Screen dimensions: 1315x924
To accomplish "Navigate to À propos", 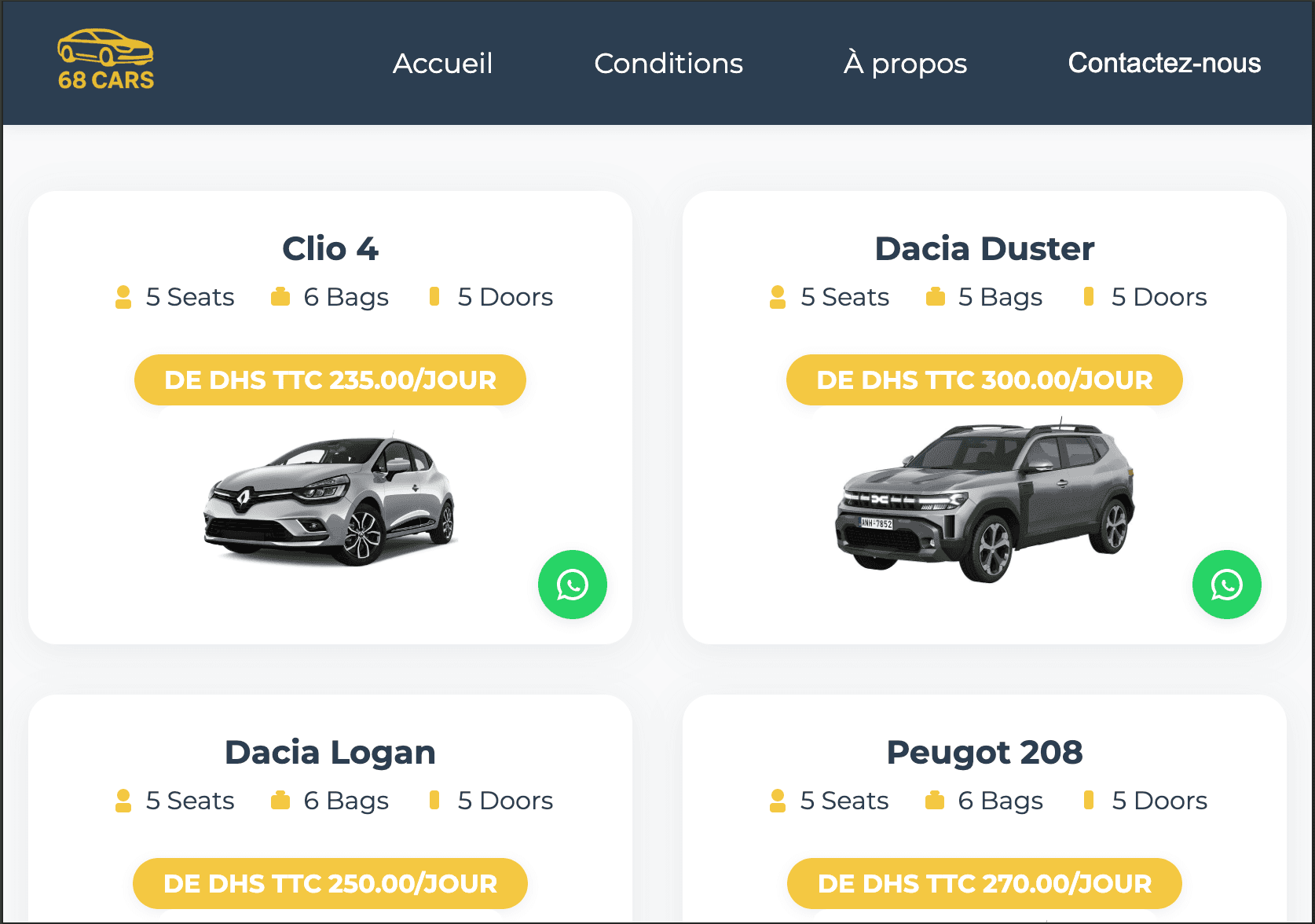I will coord(904,64).
